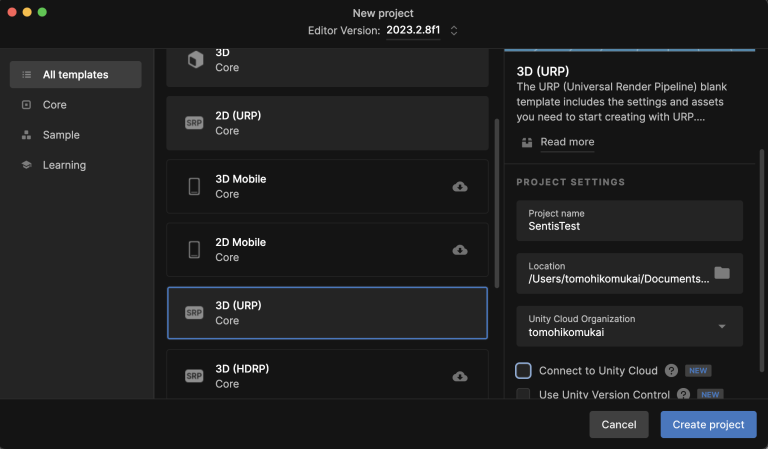The height and width of the screenshot is (449, 768).
Task: Click the Cancel button
Action: pos(619,424)
